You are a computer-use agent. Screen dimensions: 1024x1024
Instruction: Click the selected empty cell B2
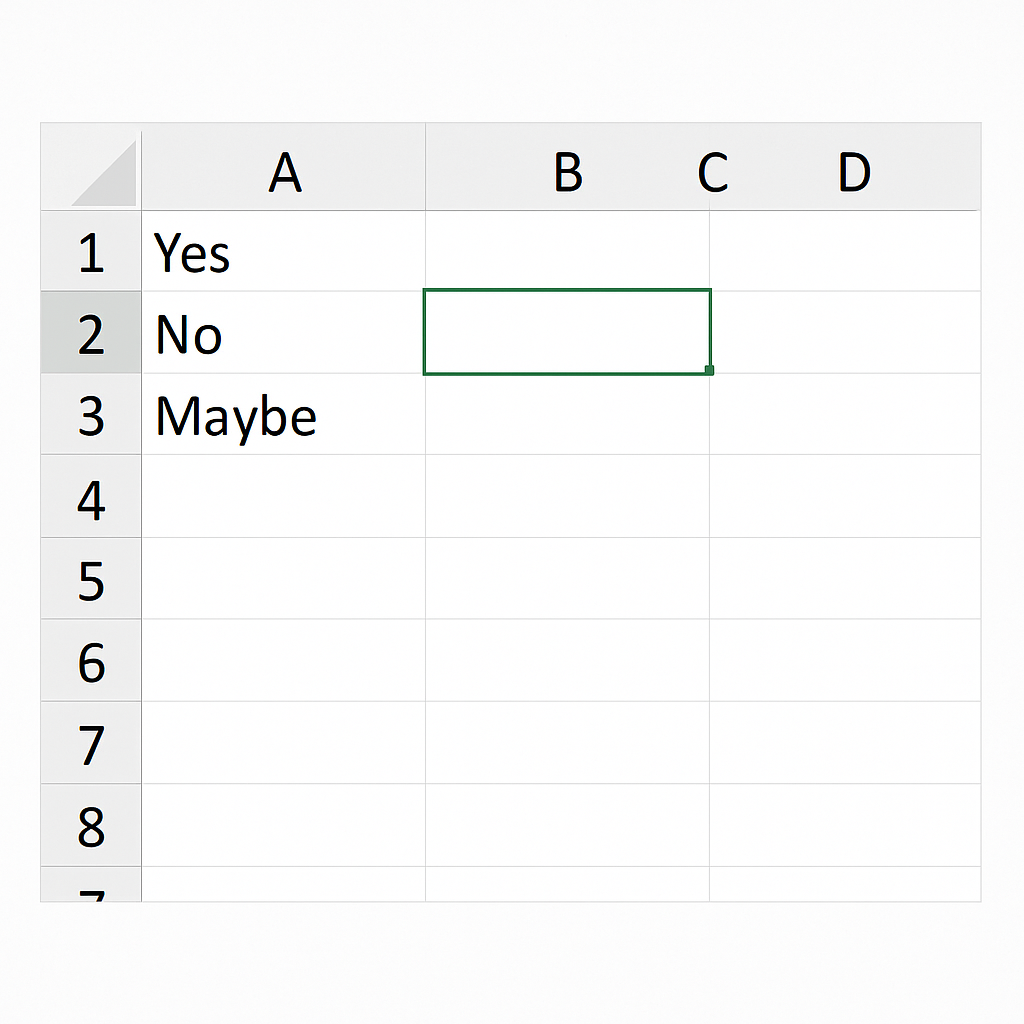tap(567, 332)
